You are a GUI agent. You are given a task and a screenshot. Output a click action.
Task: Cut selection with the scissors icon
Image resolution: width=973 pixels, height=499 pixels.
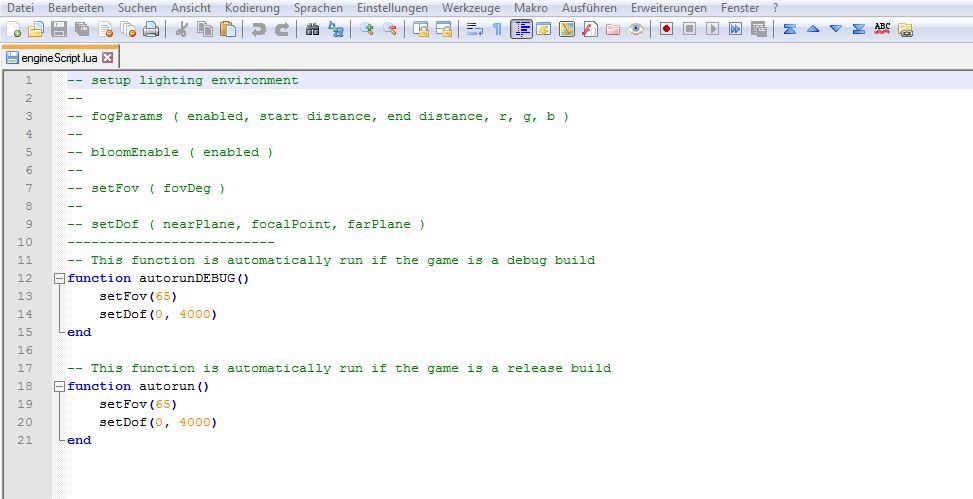coord(181,29)
